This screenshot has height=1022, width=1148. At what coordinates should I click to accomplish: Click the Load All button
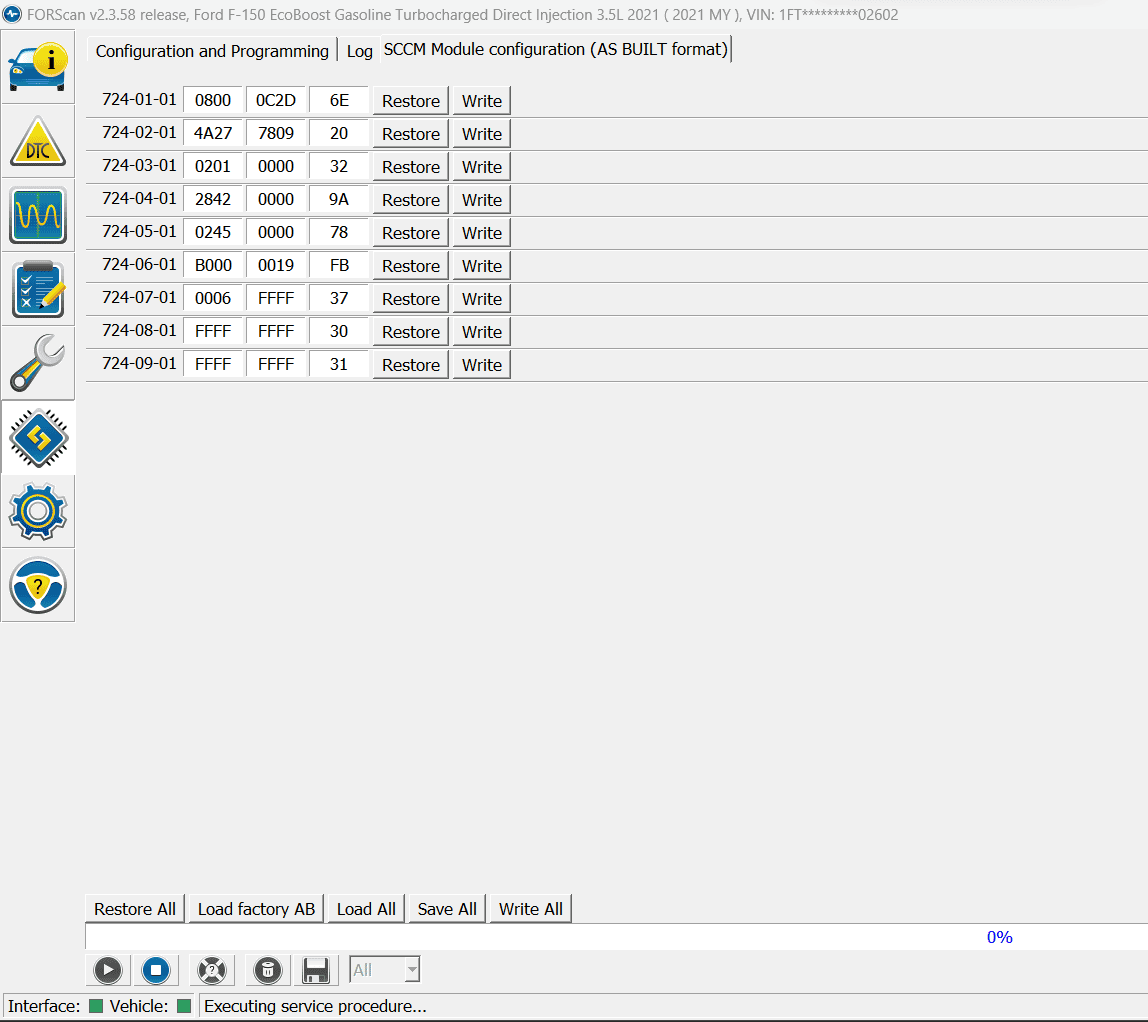[366, 909]
